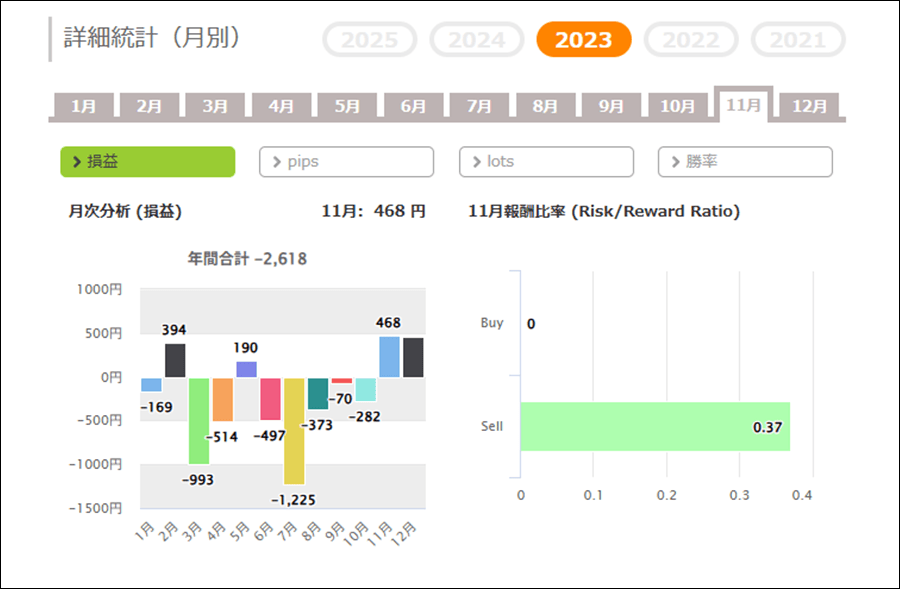This screenshot has height=589, width=900.
Task: Click the highlighted 2023 year button
Action: (584, 40)
